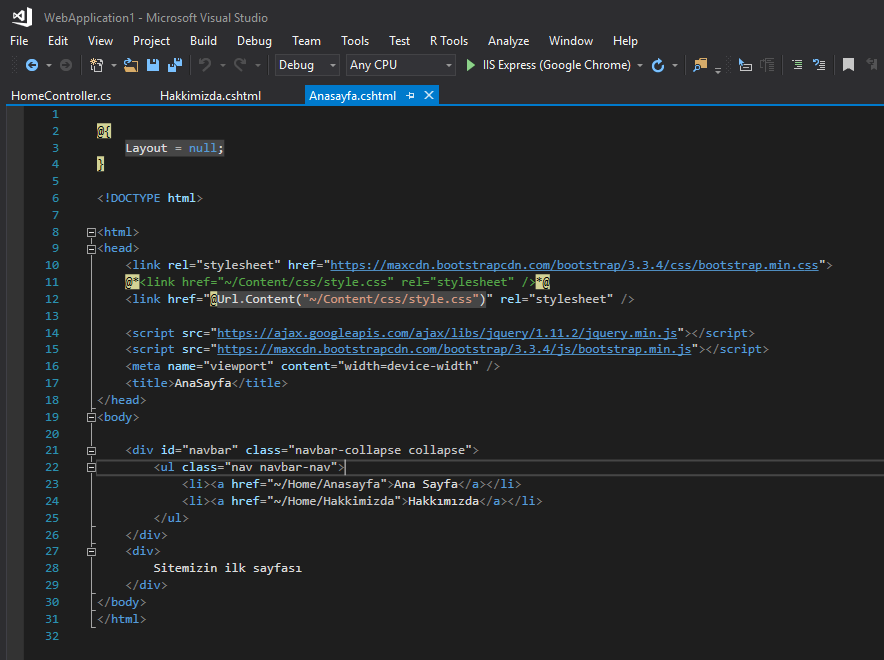The width and height of the screenshot is (884, 660).
Task: Click the Navigate Forward arrow button
Action: (x=66, y=65)
